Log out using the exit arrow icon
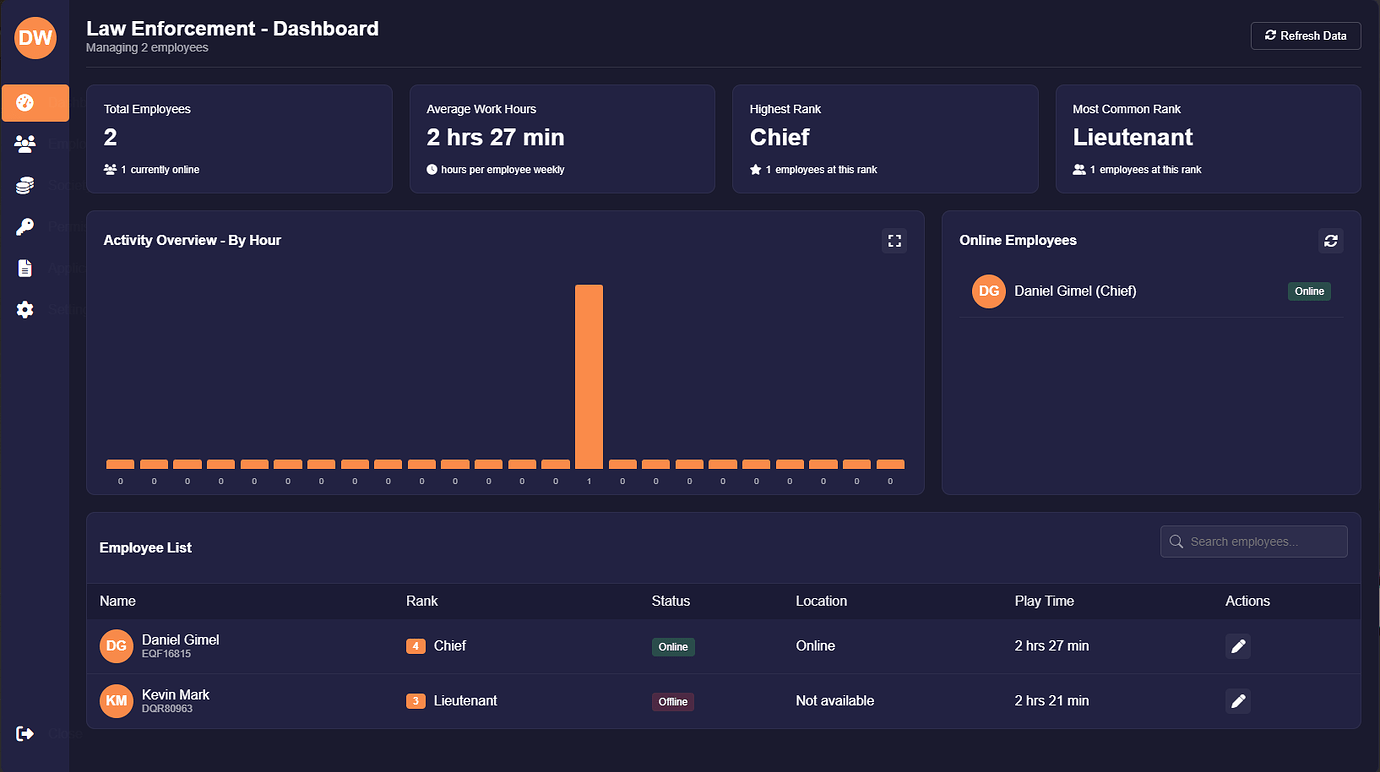 click(24, 733)
